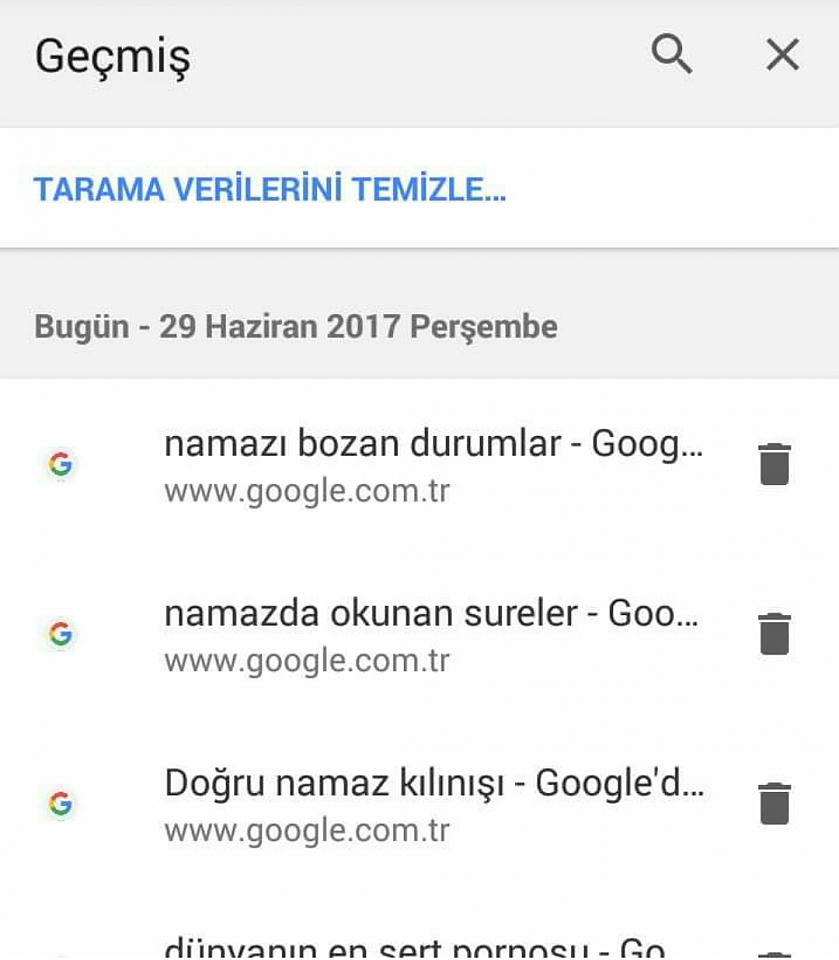Delete the 'namazı bozan durumlar' entry
This screenshot has width=839, height=960.
(x=775, y=463)
